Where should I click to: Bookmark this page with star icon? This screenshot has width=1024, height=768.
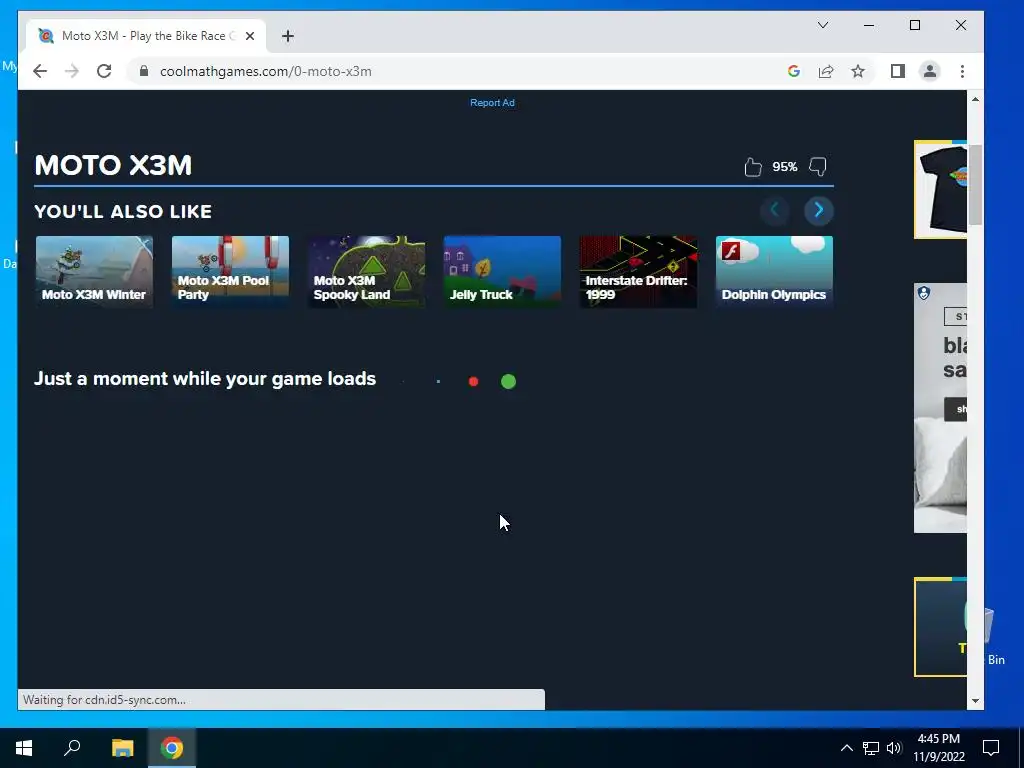pyautogui.click(x=857, y=71)
